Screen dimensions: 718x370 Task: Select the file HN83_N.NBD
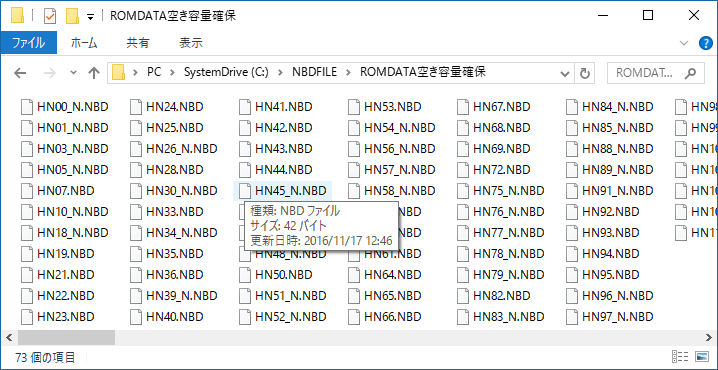pos(501,317)
